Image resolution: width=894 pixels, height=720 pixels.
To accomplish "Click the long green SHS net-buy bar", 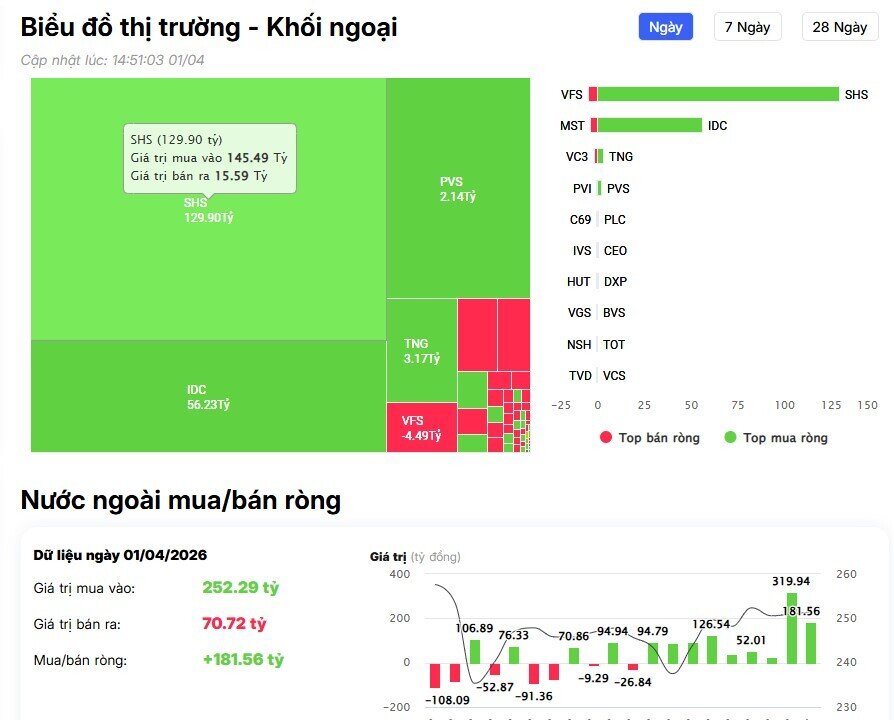I will pyautogui.click(x=718, y=94).
